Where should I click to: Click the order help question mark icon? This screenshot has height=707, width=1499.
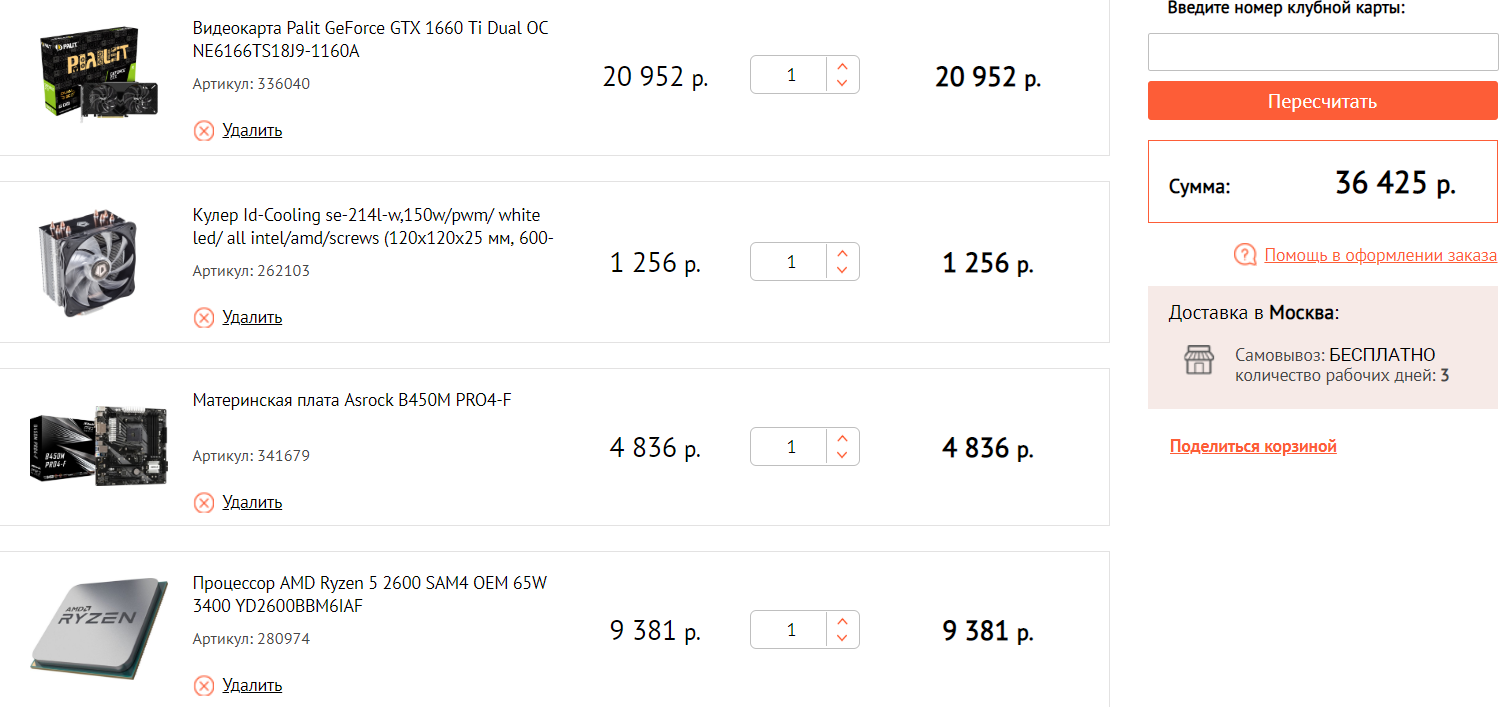click(x=1245, y=255)
